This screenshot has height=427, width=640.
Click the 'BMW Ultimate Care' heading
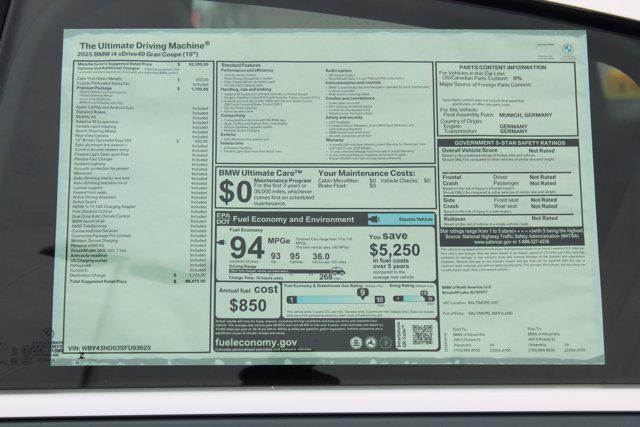[x=260, y=173]
